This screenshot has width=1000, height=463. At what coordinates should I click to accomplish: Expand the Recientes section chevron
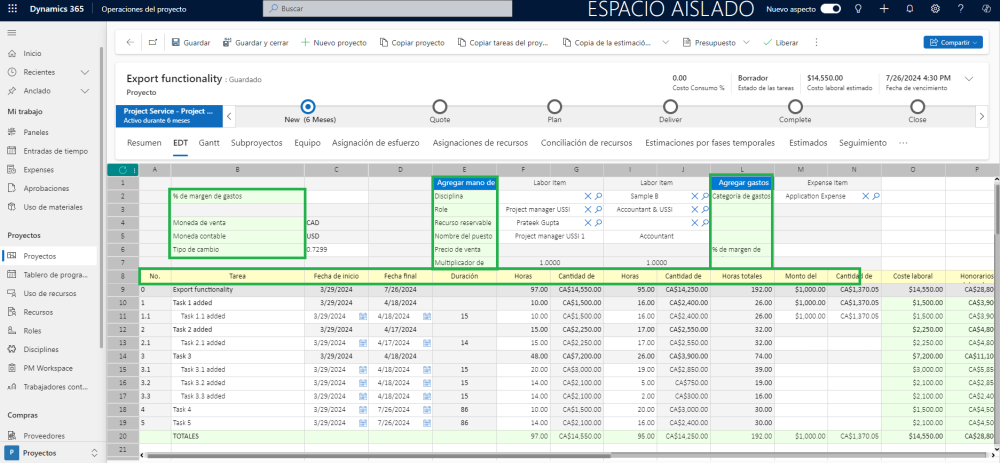84,72
